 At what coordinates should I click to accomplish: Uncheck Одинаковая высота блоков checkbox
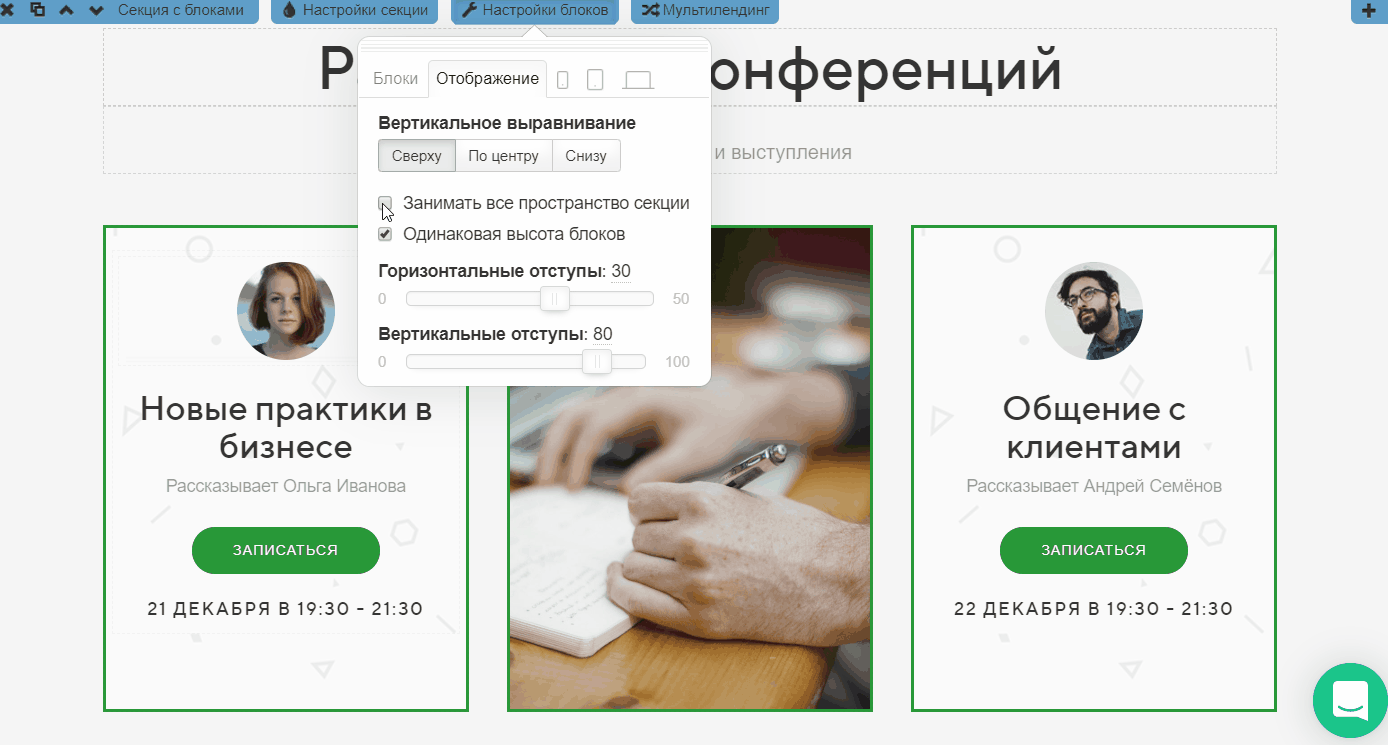click(385, 234)
